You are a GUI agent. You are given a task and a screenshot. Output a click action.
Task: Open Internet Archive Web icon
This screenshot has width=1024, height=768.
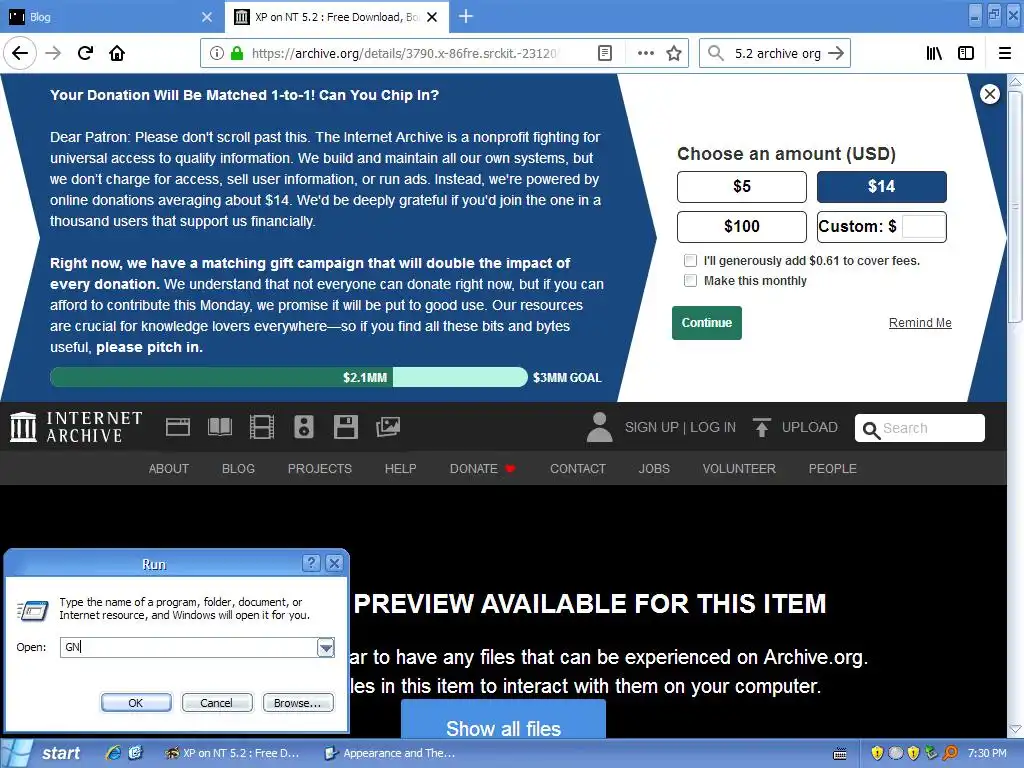[x=178, y=427]
